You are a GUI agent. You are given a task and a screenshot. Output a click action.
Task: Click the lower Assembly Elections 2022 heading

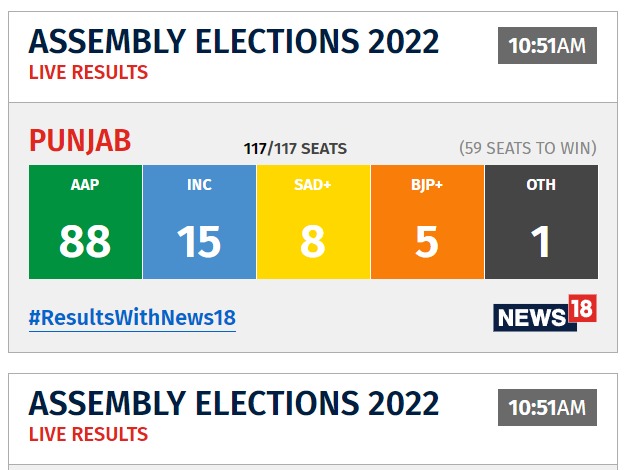pyautogui.click(x=234, y=403)
